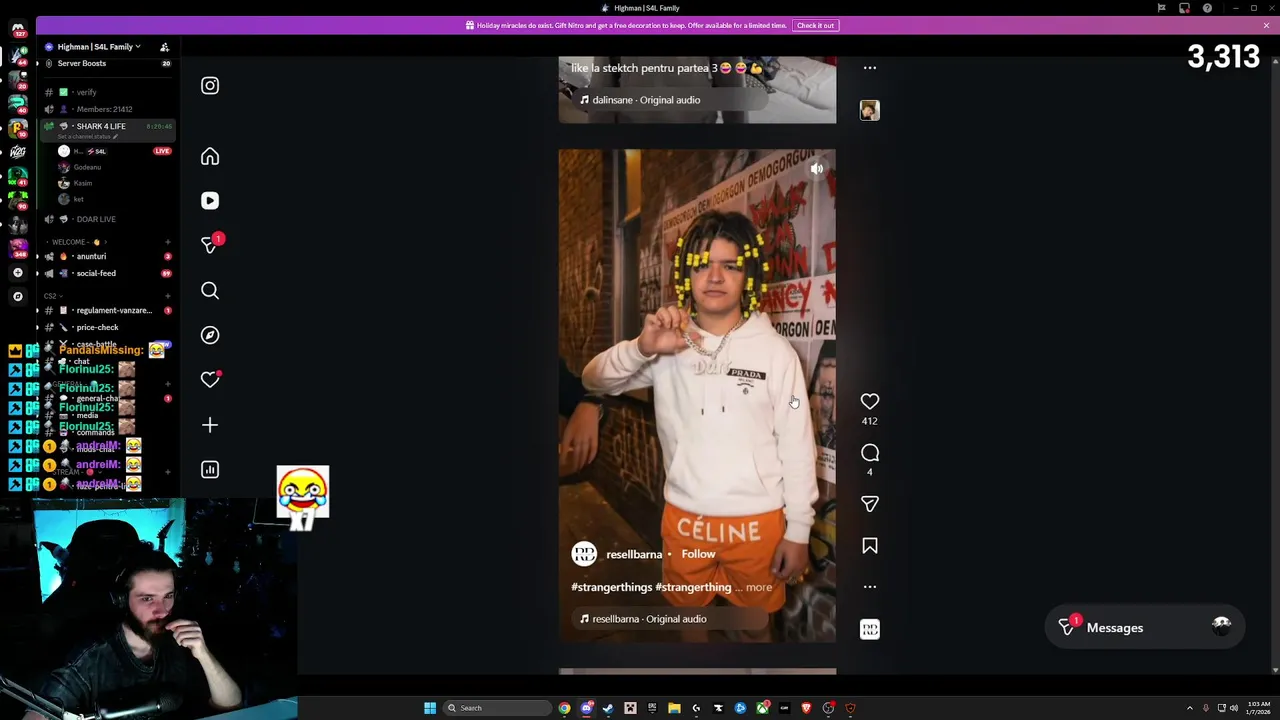Image resolution: width=1280 pixels, height=720 pixels.
Task: Open Discord Discover servers icon
Action: (18, 296)
